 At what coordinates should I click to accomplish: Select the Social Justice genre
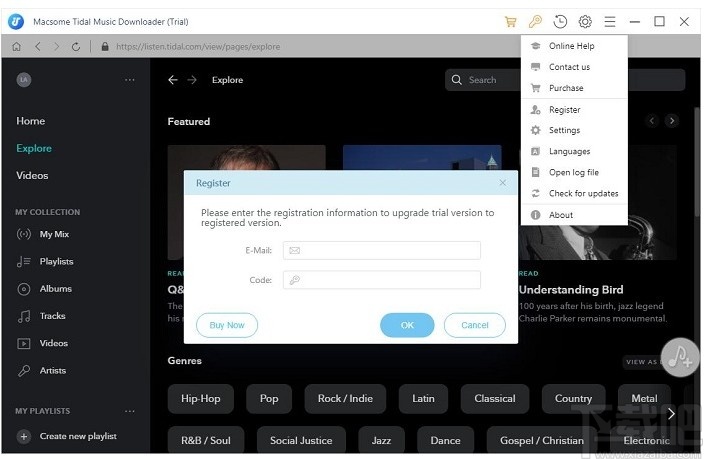[x=301, y=441]
